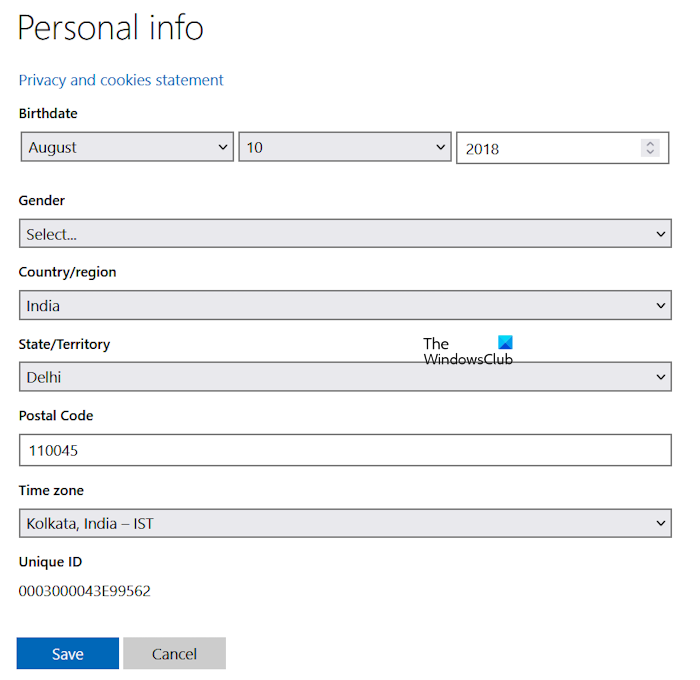Click the Personal info page heading
700x680 pixels.
[x=110, y=28]
